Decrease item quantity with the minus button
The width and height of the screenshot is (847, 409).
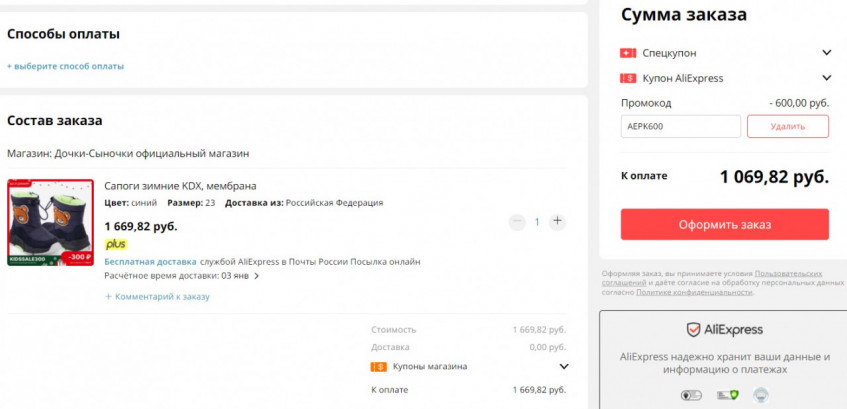pyautogui.click(x=517, y=221)
